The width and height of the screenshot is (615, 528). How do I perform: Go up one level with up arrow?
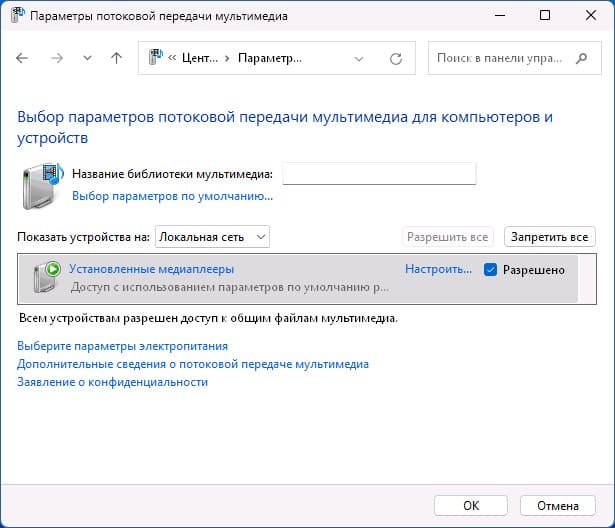tap(116, 58)
